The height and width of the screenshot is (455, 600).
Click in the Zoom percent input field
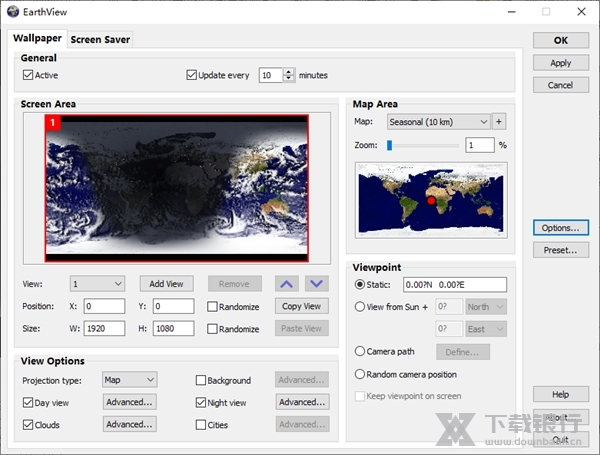[480, 145]
